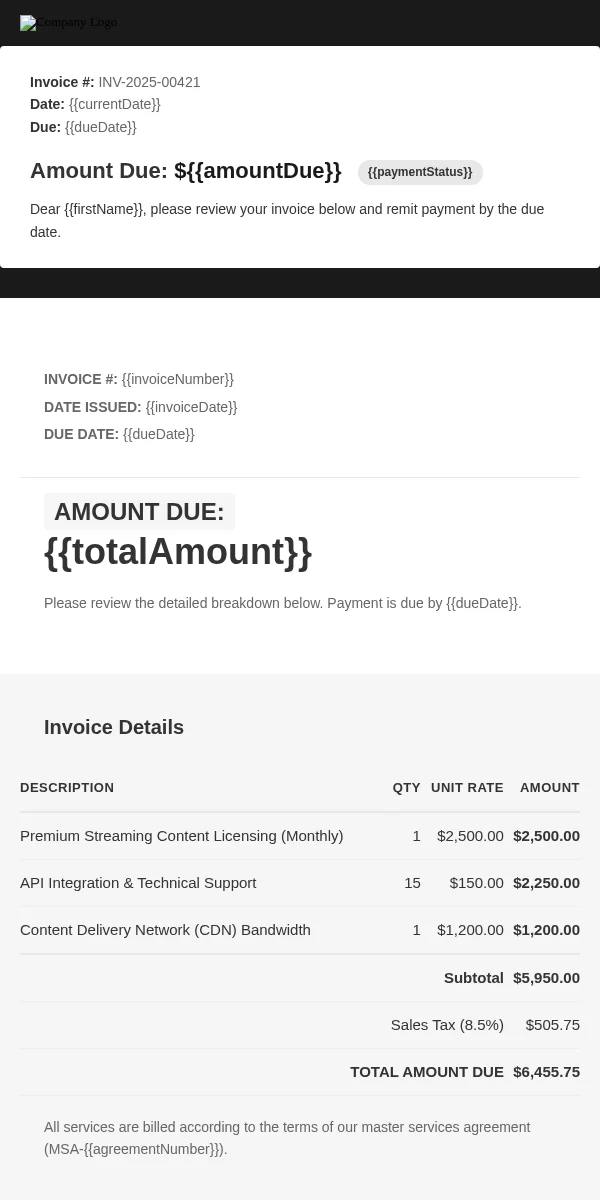
Task: Select the API Integration & Technical Support row
Action: pos(300,883)
